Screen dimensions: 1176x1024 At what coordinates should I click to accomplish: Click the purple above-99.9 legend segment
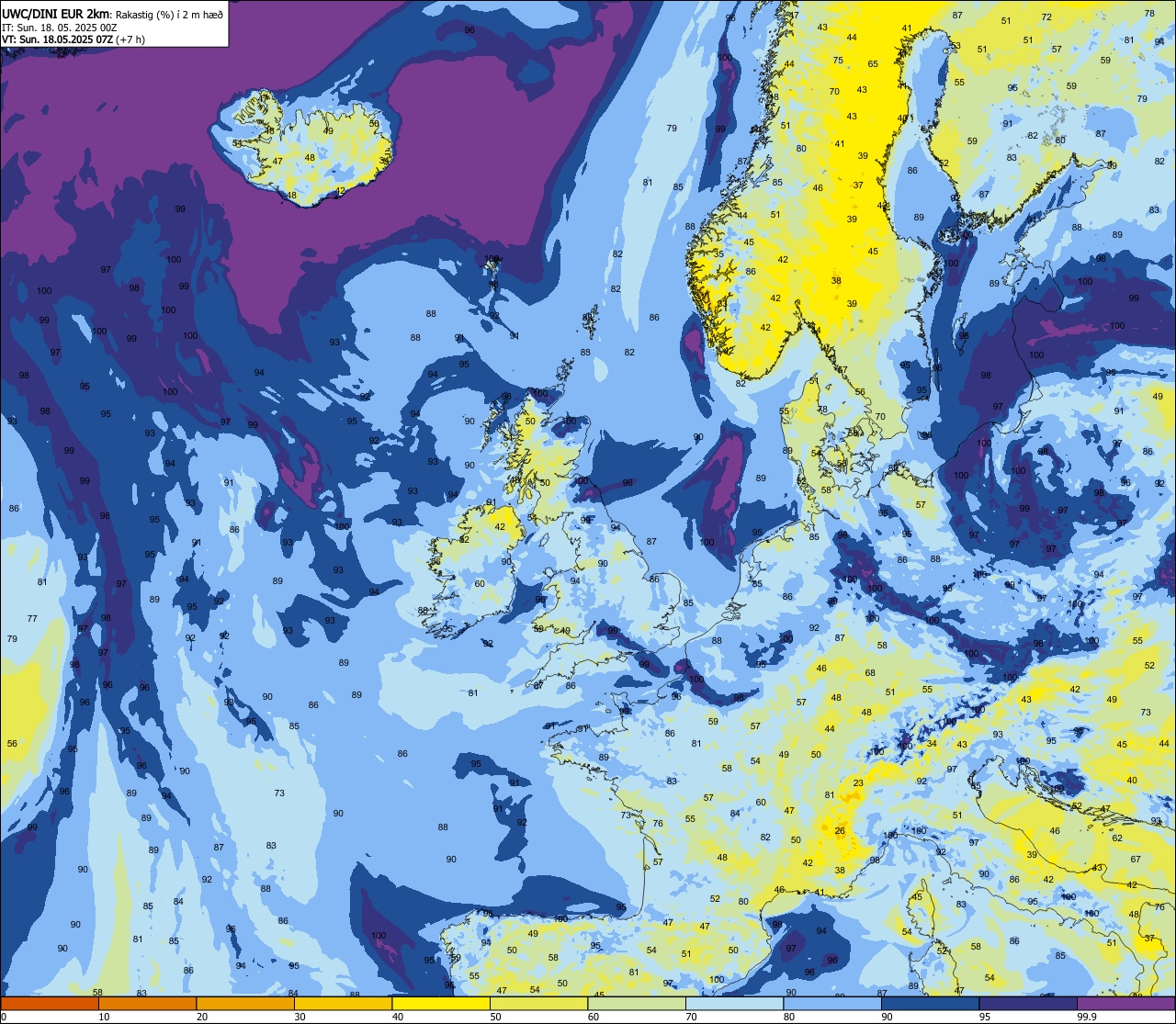click(x=1125, y=1003)
